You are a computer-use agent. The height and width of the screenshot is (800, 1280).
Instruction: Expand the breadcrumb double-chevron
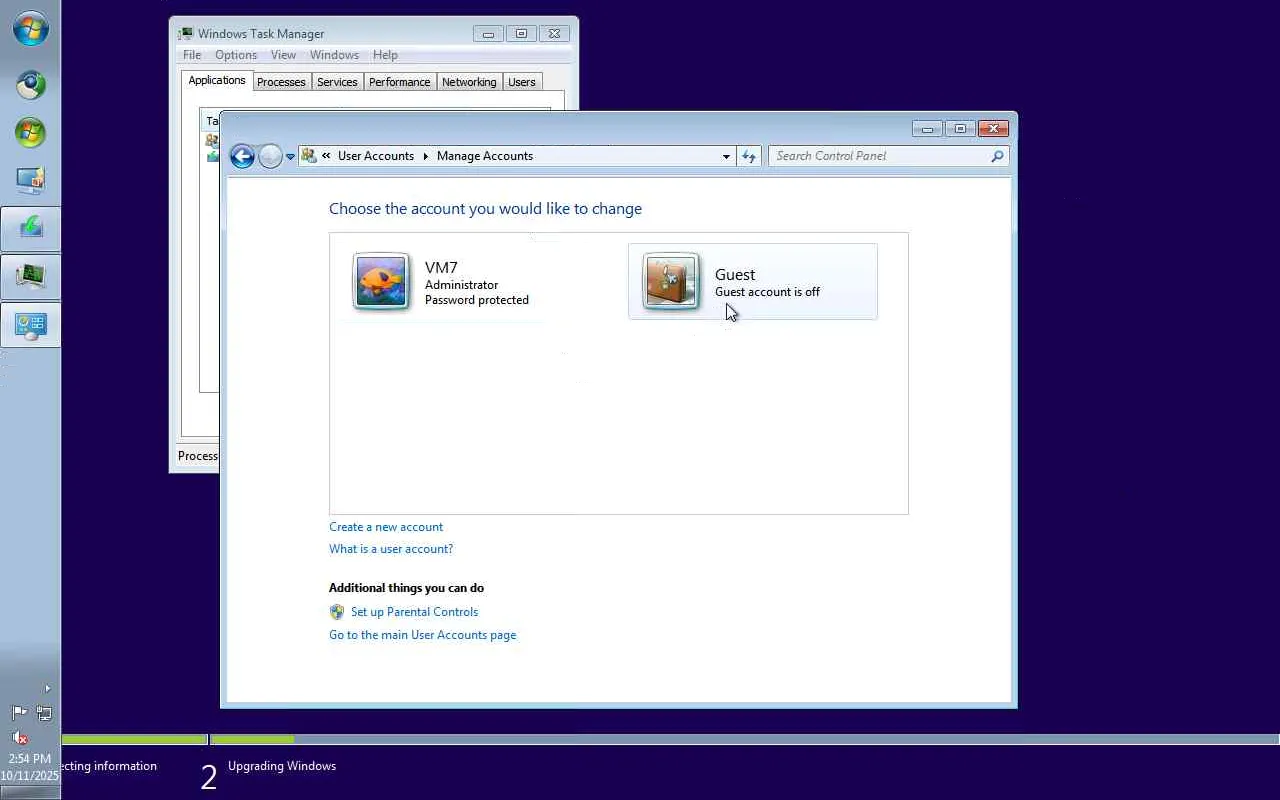[x=326, y=156]
